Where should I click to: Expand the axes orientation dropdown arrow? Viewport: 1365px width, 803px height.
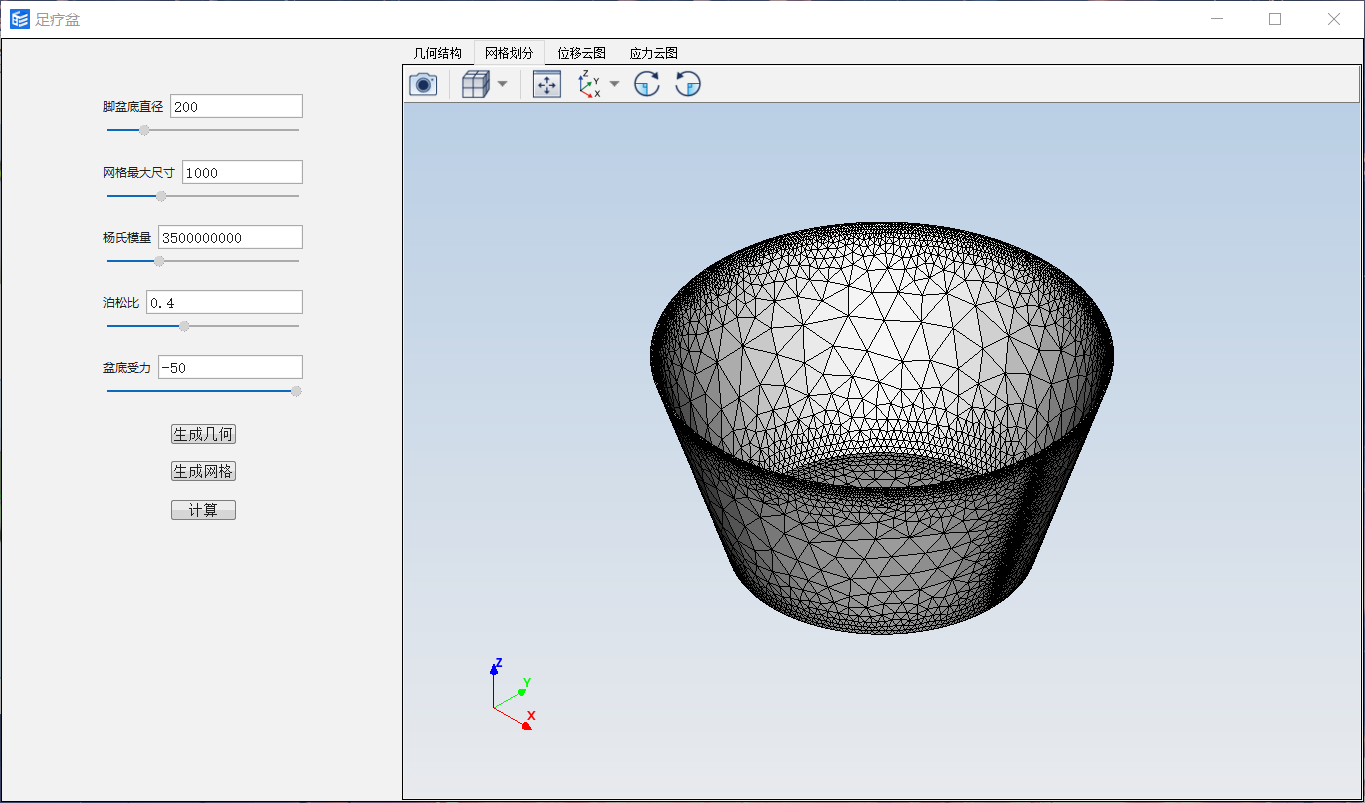[x=614, y=85]
